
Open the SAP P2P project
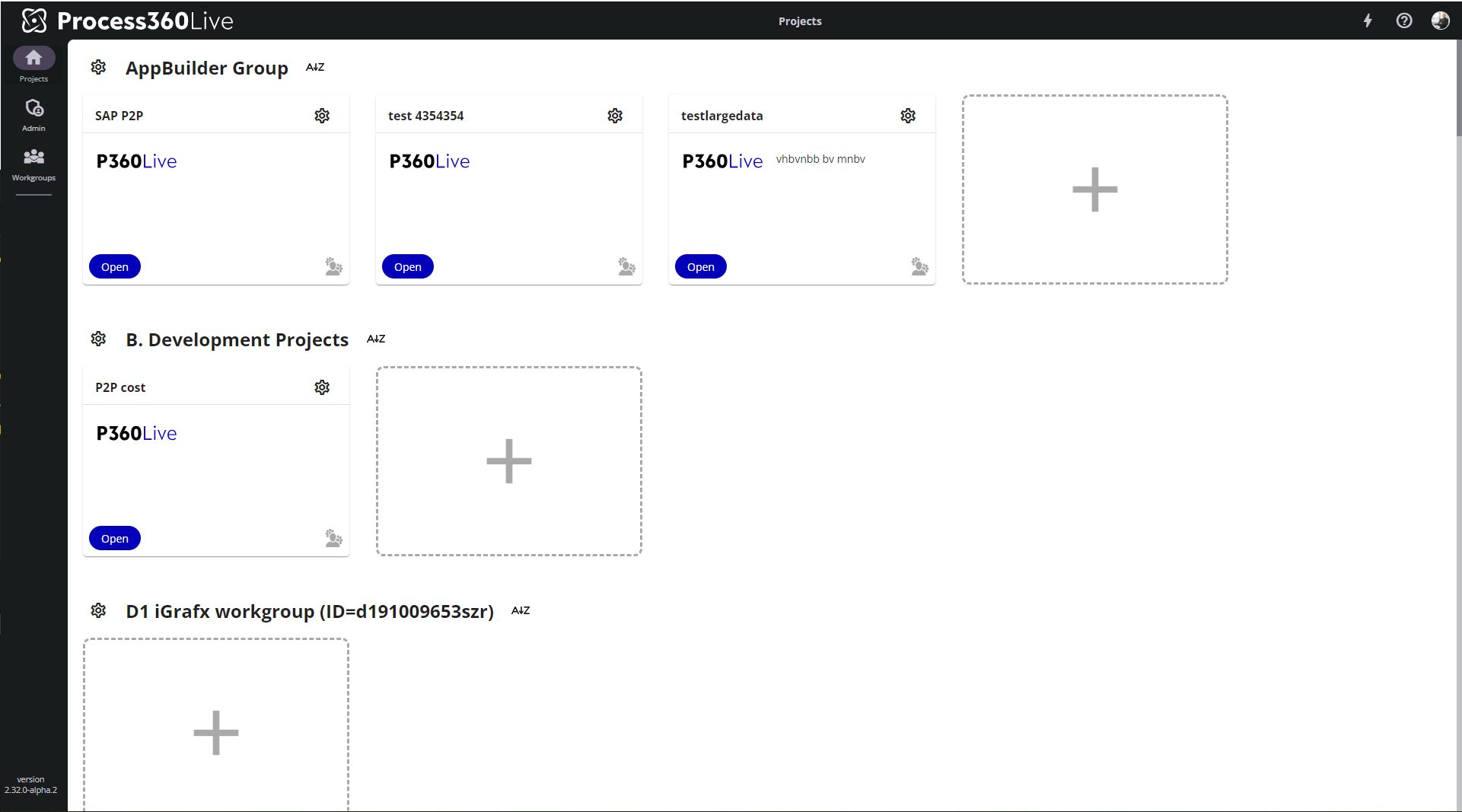(x=115, y=266)
